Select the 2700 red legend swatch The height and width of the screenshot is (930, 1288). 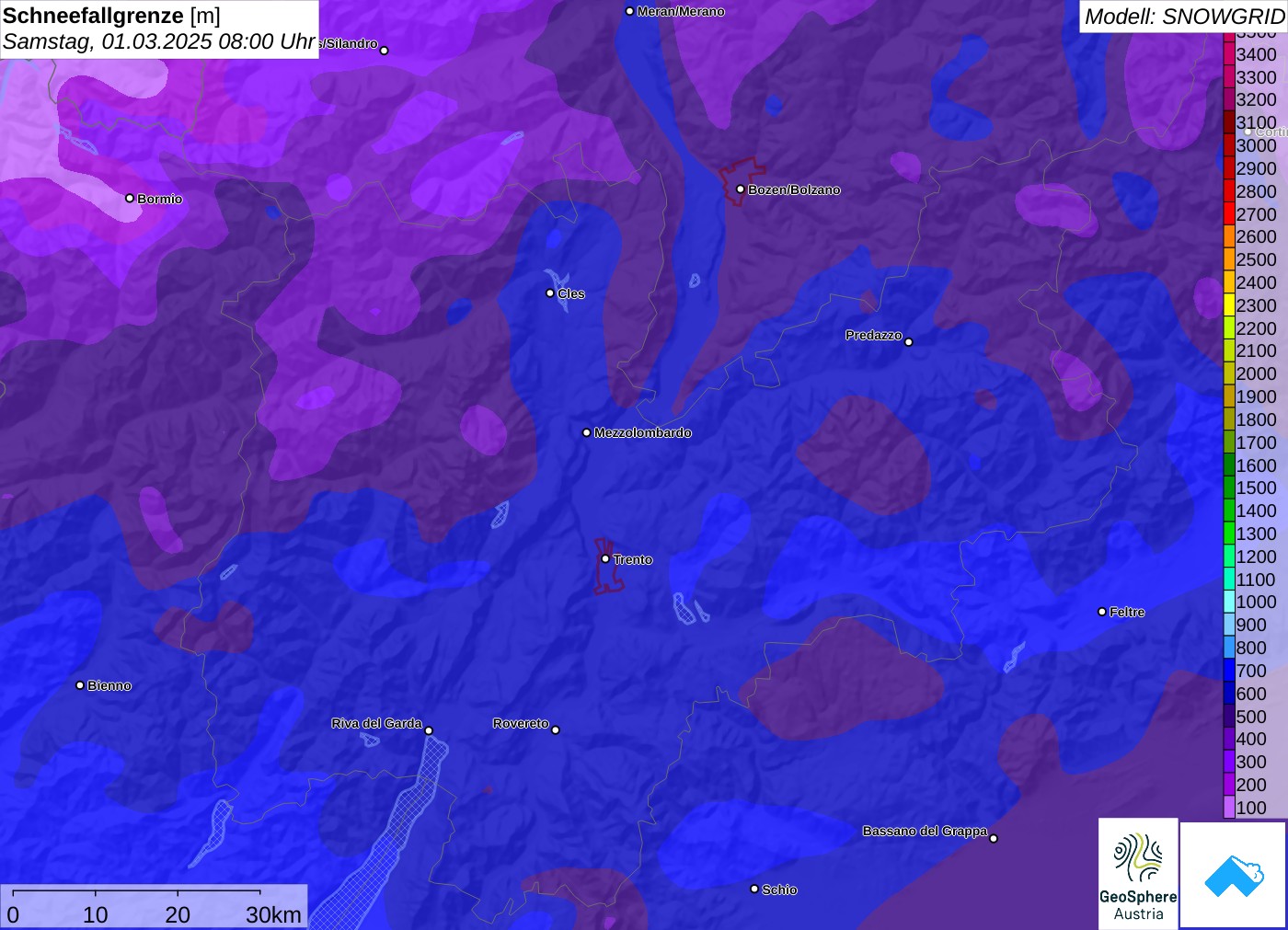1229,214
